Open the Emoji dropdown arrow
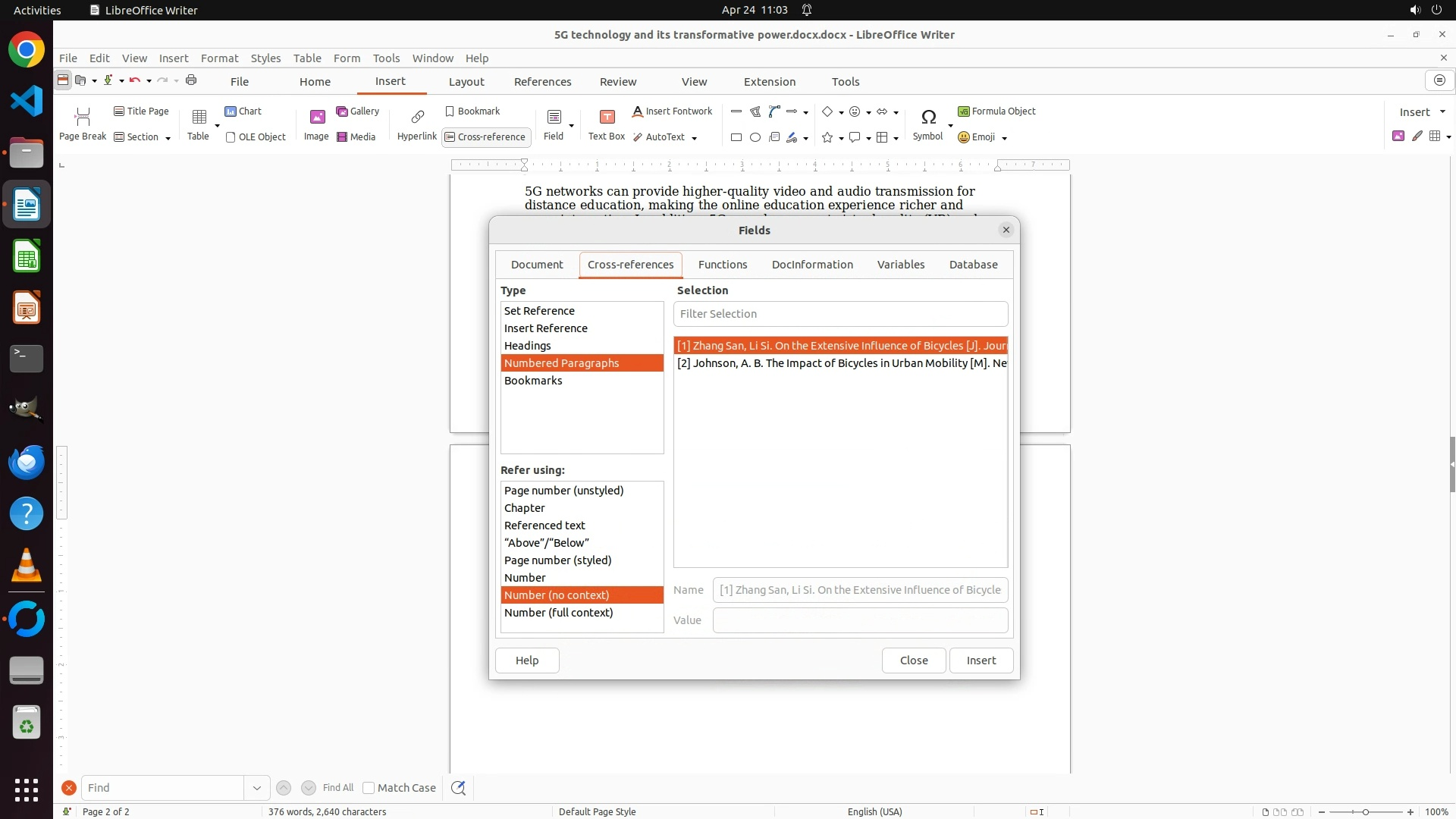 (x=1004, y=138)
